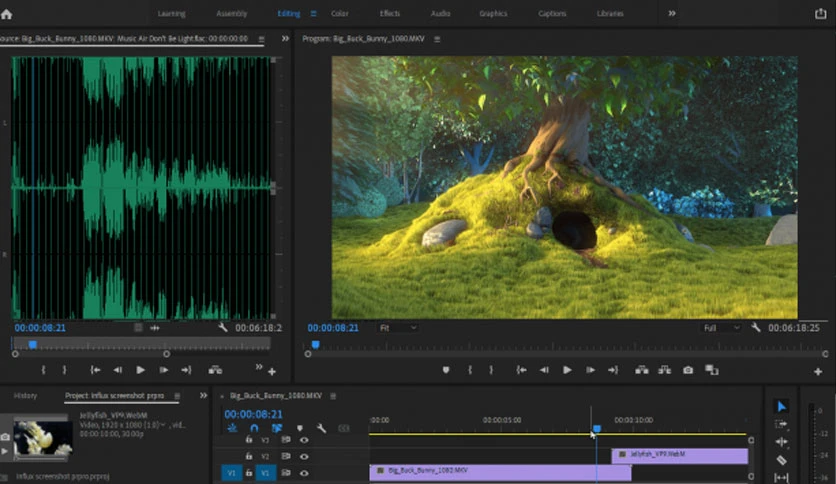The height and width of the screenshot is (484, 836).
Task: Open timeline sequence panel menu
Action: pyautogui.click(x=333, y=396)
